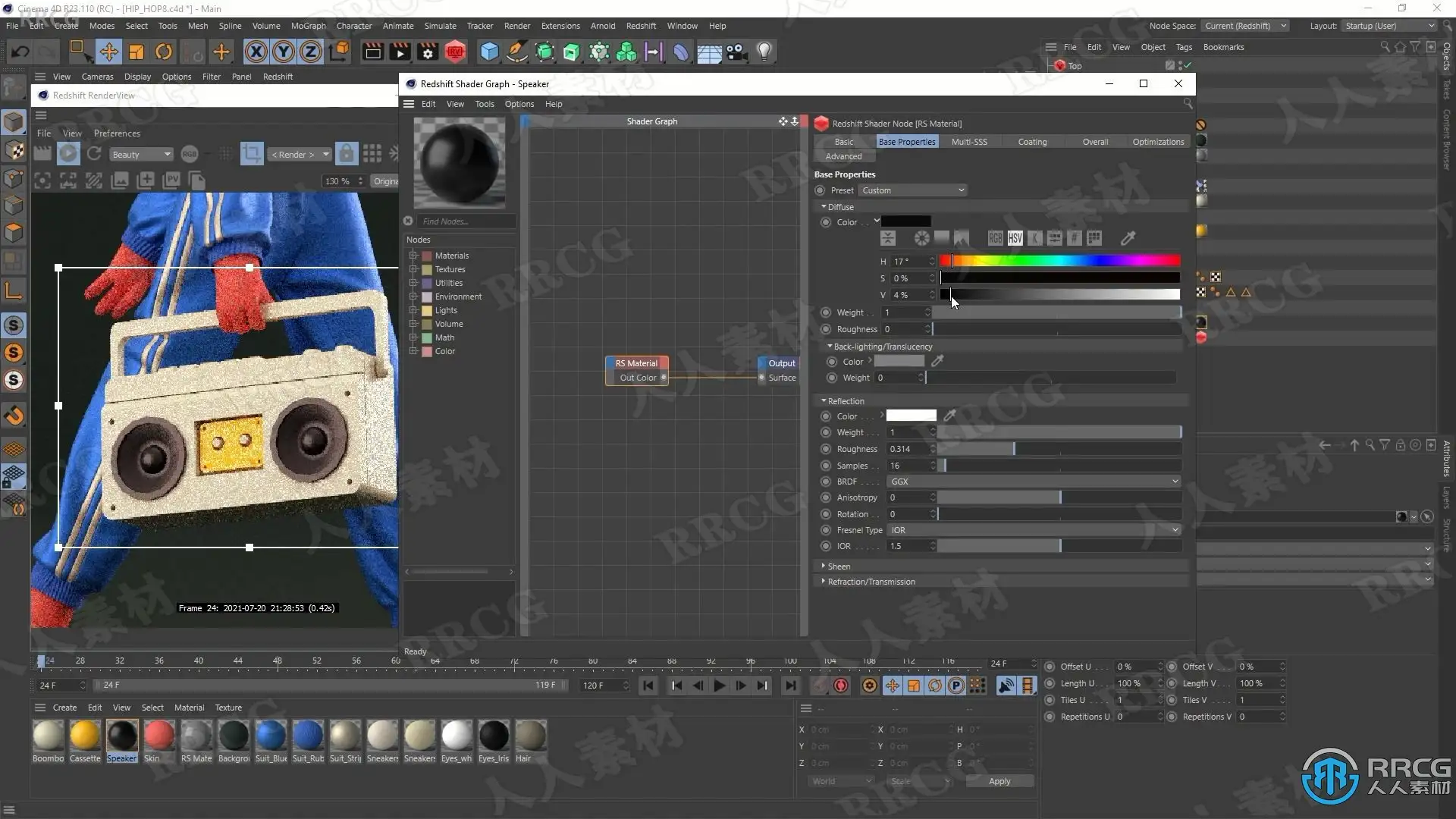1456x819 pixels.
Task: Click the white Reflection color swatch
Action: [911, 416]
